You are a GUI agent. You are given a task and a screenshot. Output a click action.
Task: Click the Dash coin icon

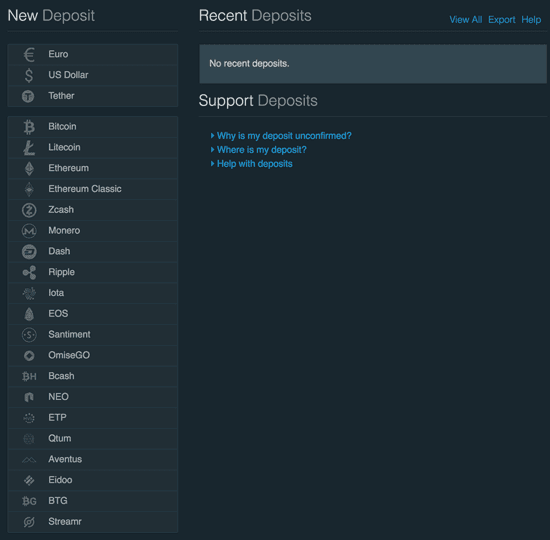coord(29,252)
